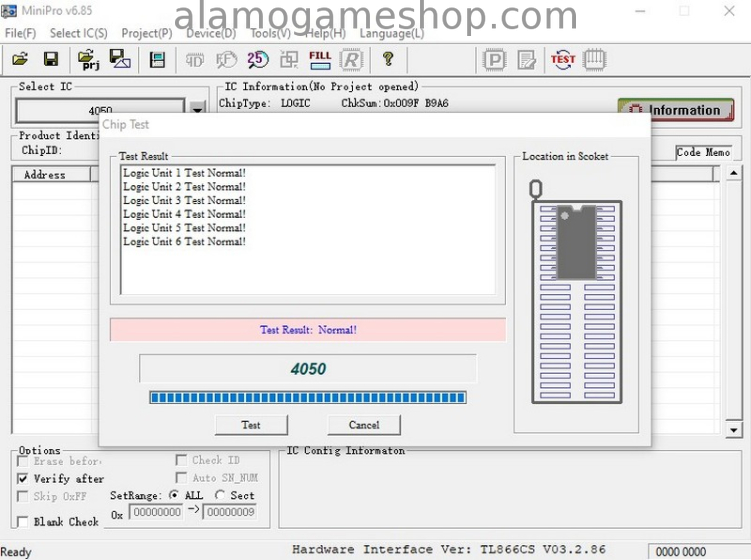The height and width of the screenshot is (560, 751).
Task: Click Cancel in the Chip Test dialog
Action: (364, 425)
